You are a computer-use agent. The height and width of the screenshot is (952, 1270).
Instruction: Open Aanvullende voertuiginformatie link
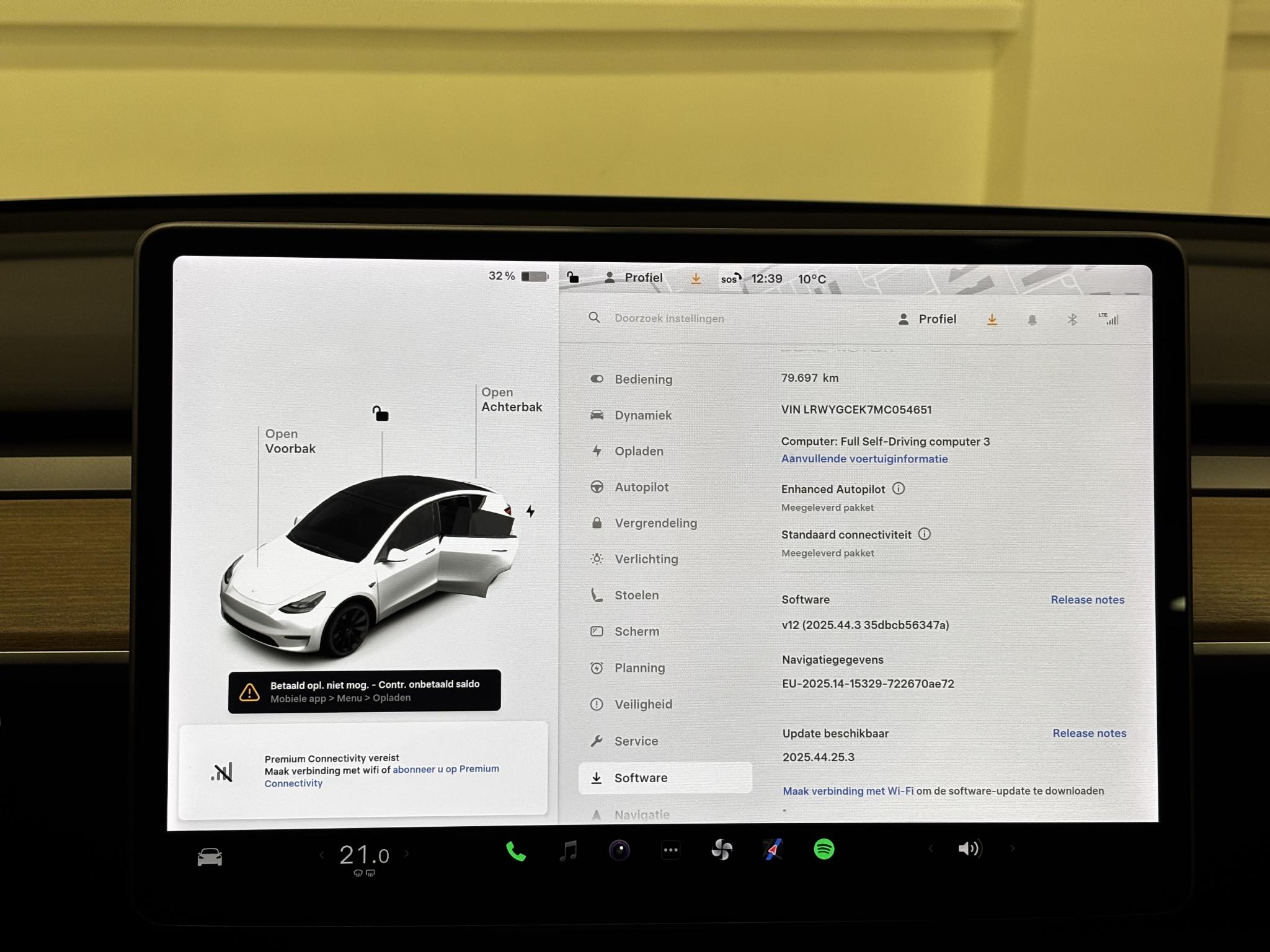pyautogui.click(x=864, y=459)
